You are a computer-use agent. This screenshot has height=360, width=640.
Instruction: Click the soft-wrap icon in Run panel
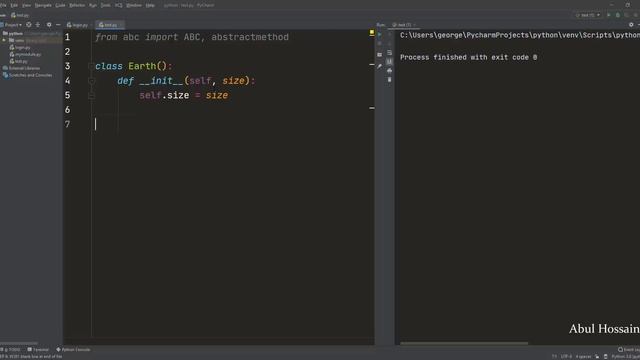coord(389,53)
